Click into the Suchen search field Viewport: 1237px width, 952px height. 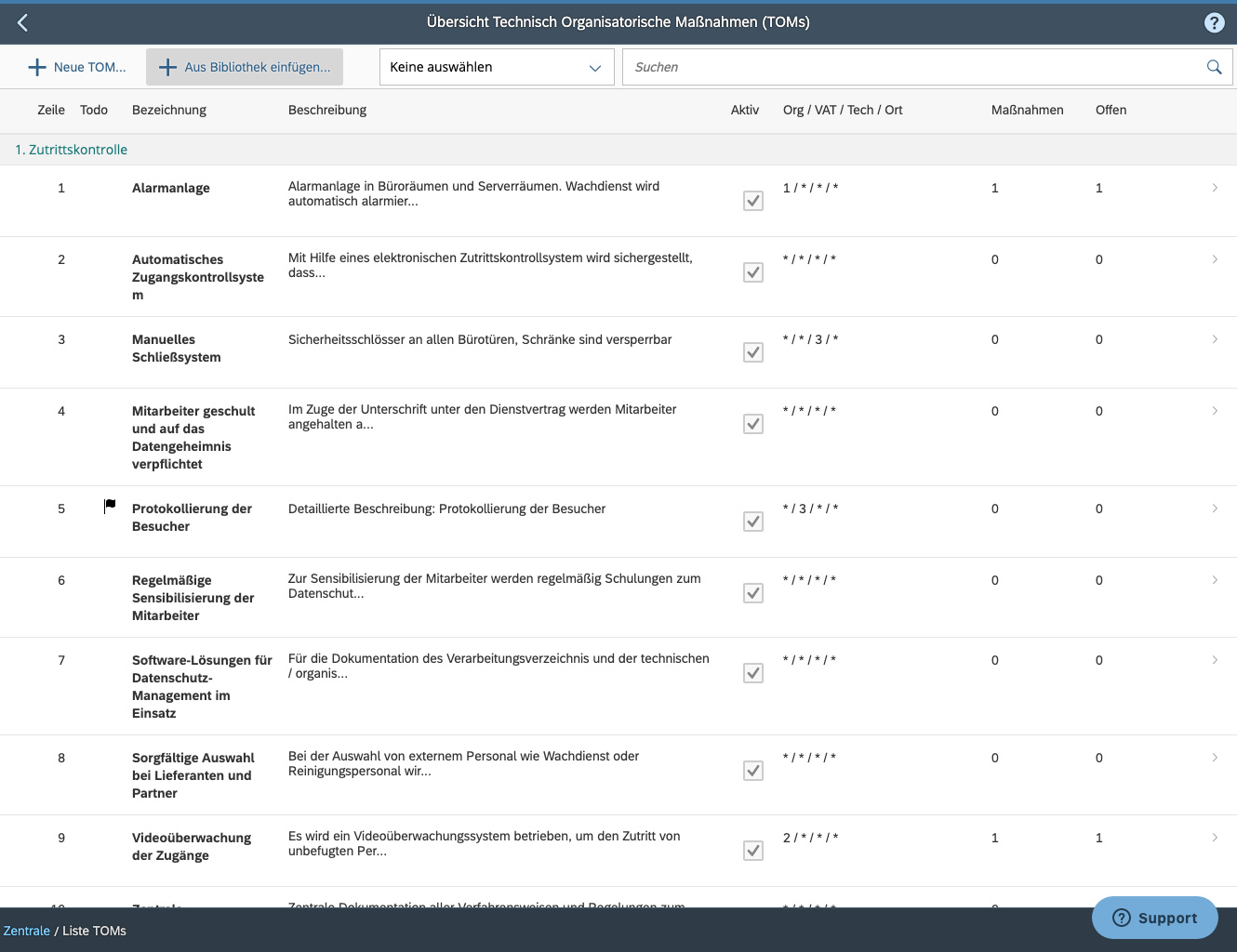(884, 66)
